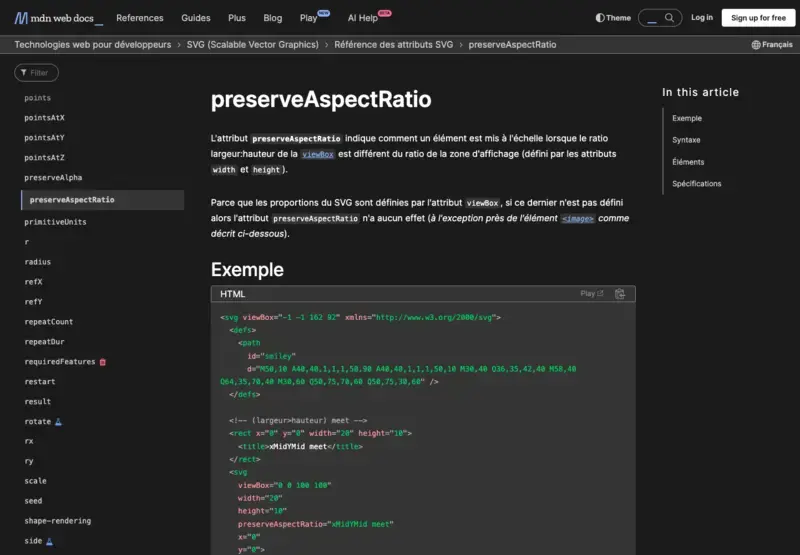Open the example in Play
This screenshot has width=800, height=555.
point(592,294)
